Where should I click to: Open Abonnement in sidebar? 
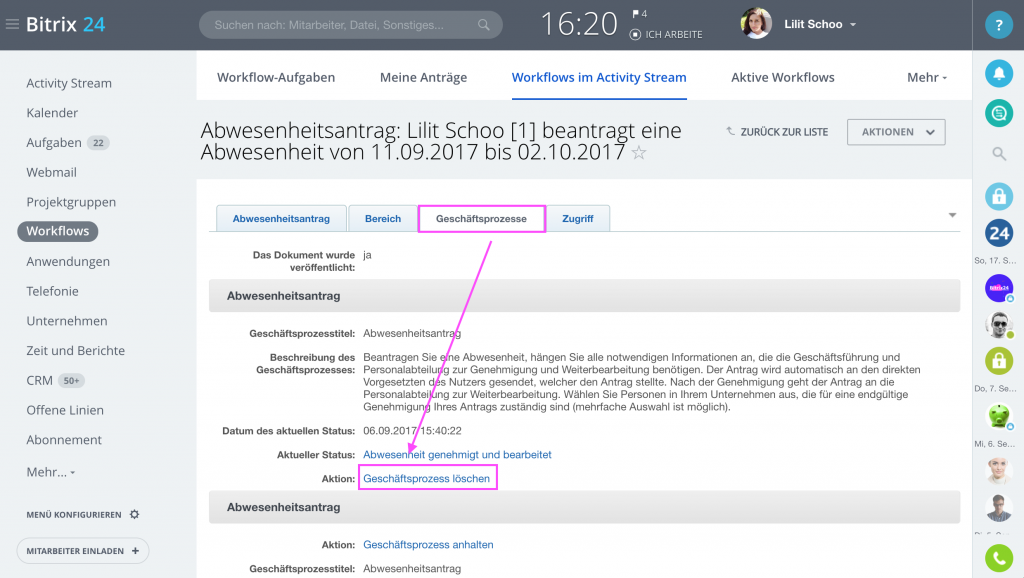64,440
